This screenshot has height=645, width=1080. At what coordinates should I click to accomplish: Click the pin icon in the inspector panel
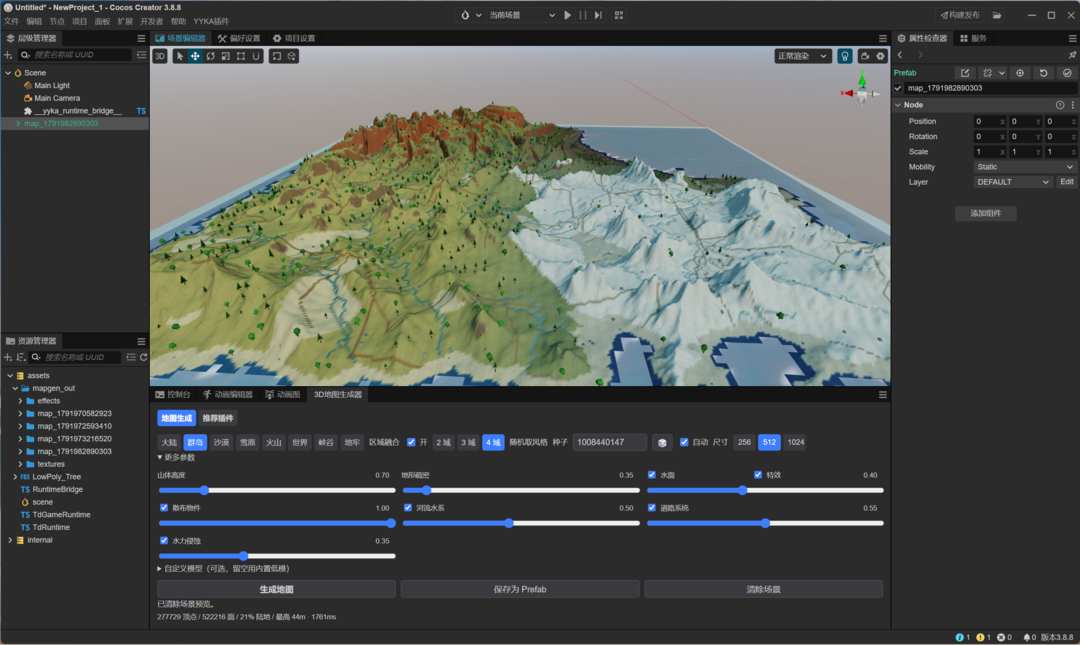[x=1072, y=54]
